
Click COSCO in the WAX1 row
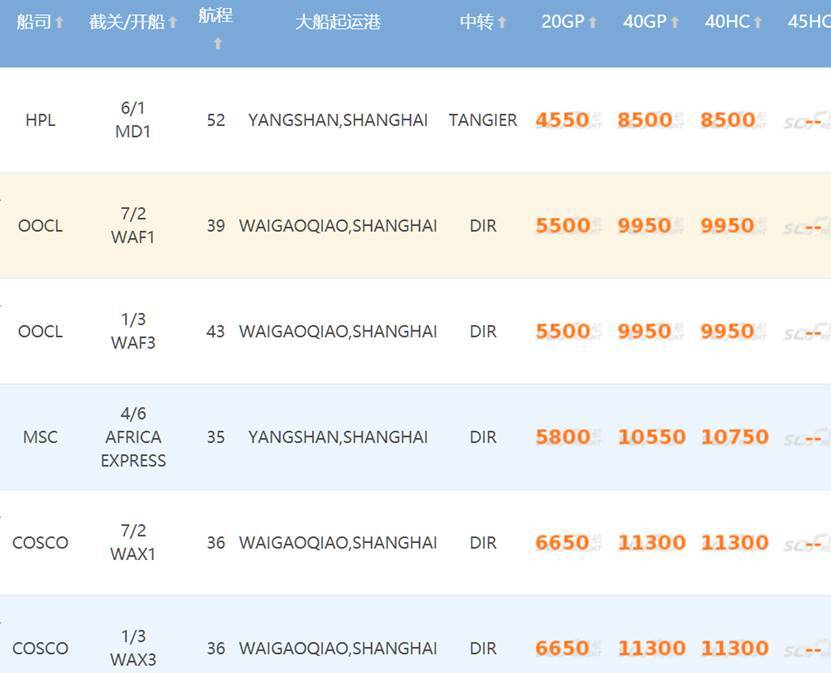tap(40, 543)
